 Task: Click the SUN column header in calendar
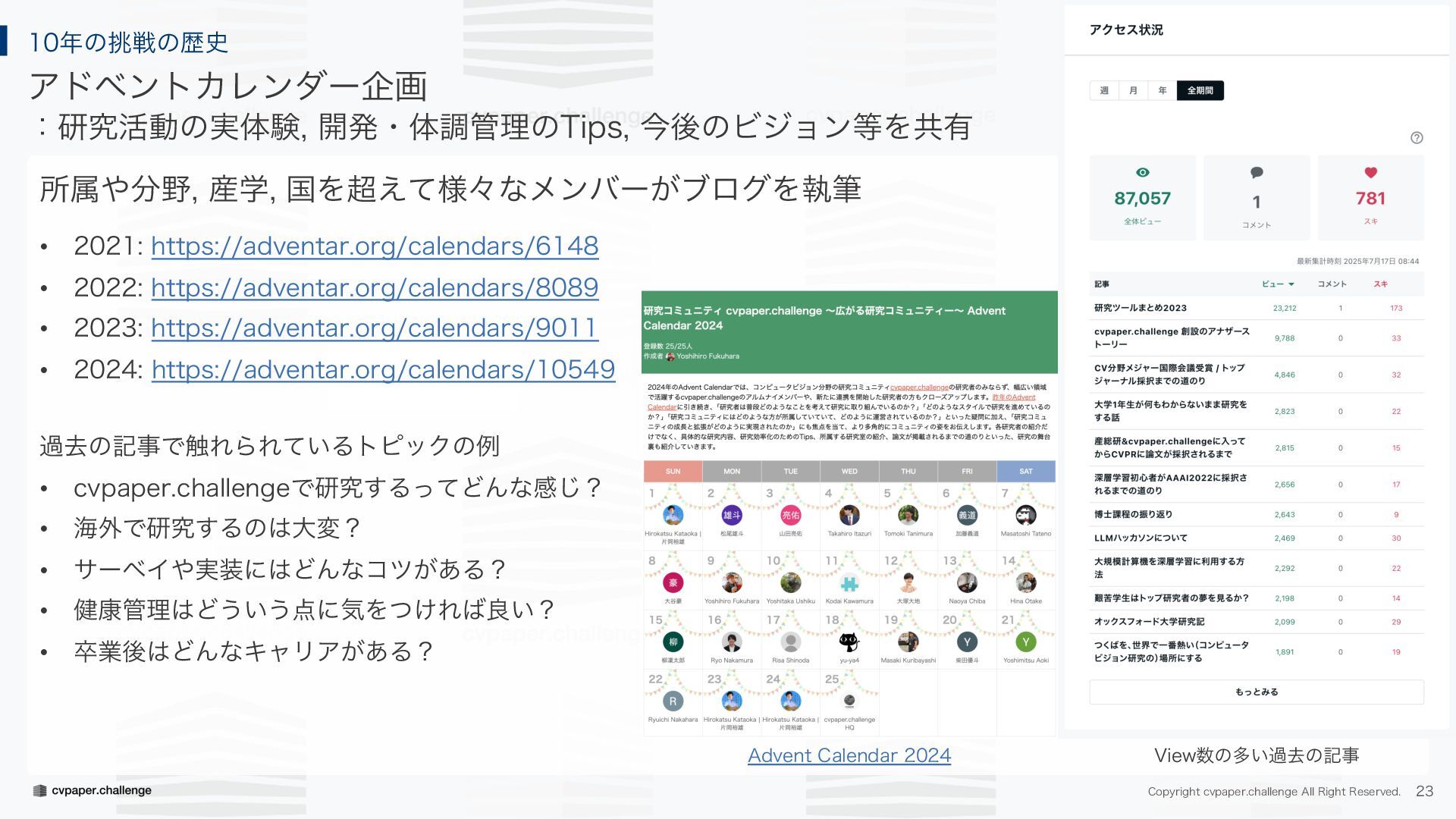[x=673, y=471]
